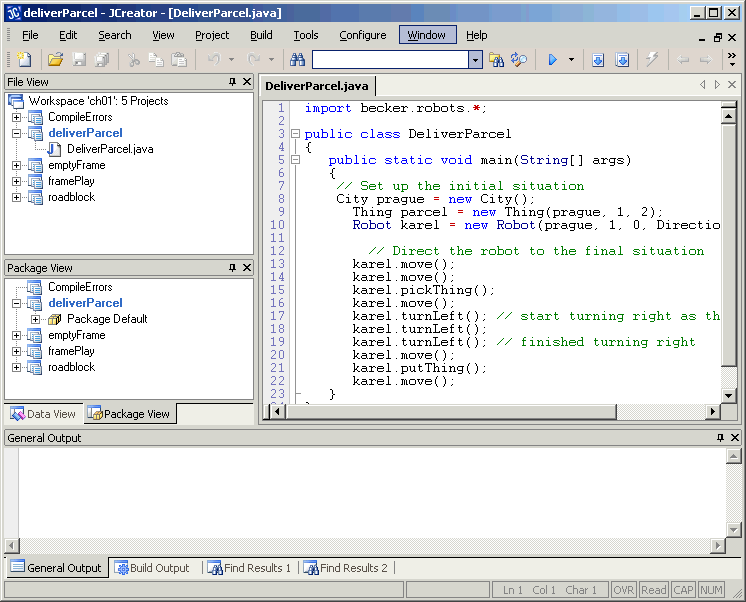746x602 pixels.
Task: Collapse the DeliverParcel class fold marker
Action: (x=296, y=134)
